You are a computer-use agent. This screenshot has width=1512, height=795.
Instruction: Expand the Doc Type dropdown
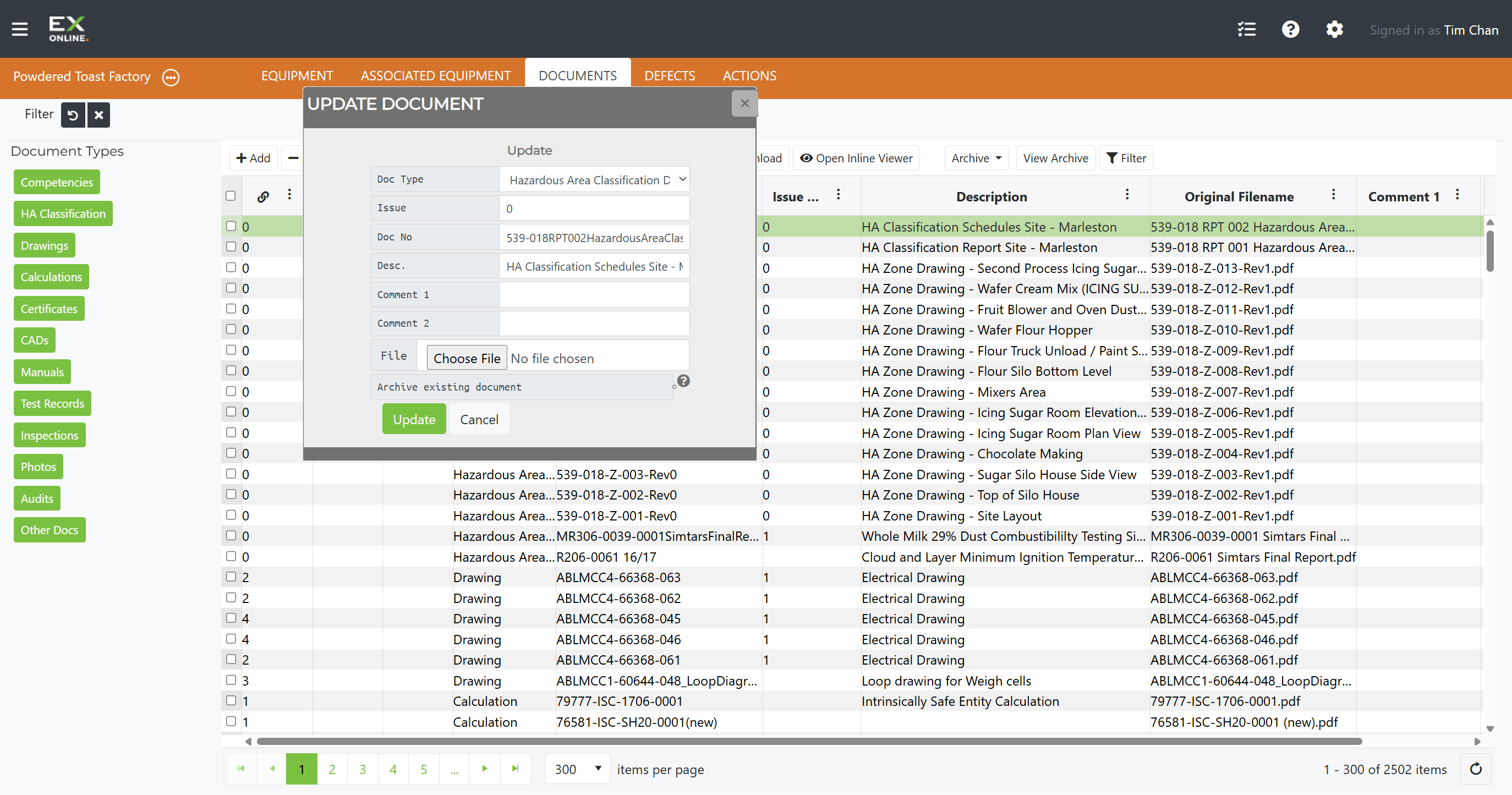click(x=594, y=179)
